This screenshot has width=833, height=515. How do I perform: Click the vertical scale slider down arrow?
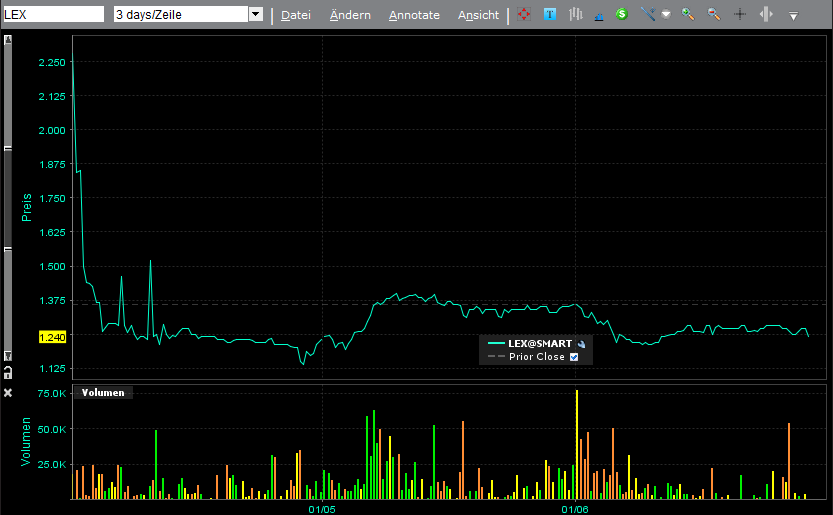8,356
